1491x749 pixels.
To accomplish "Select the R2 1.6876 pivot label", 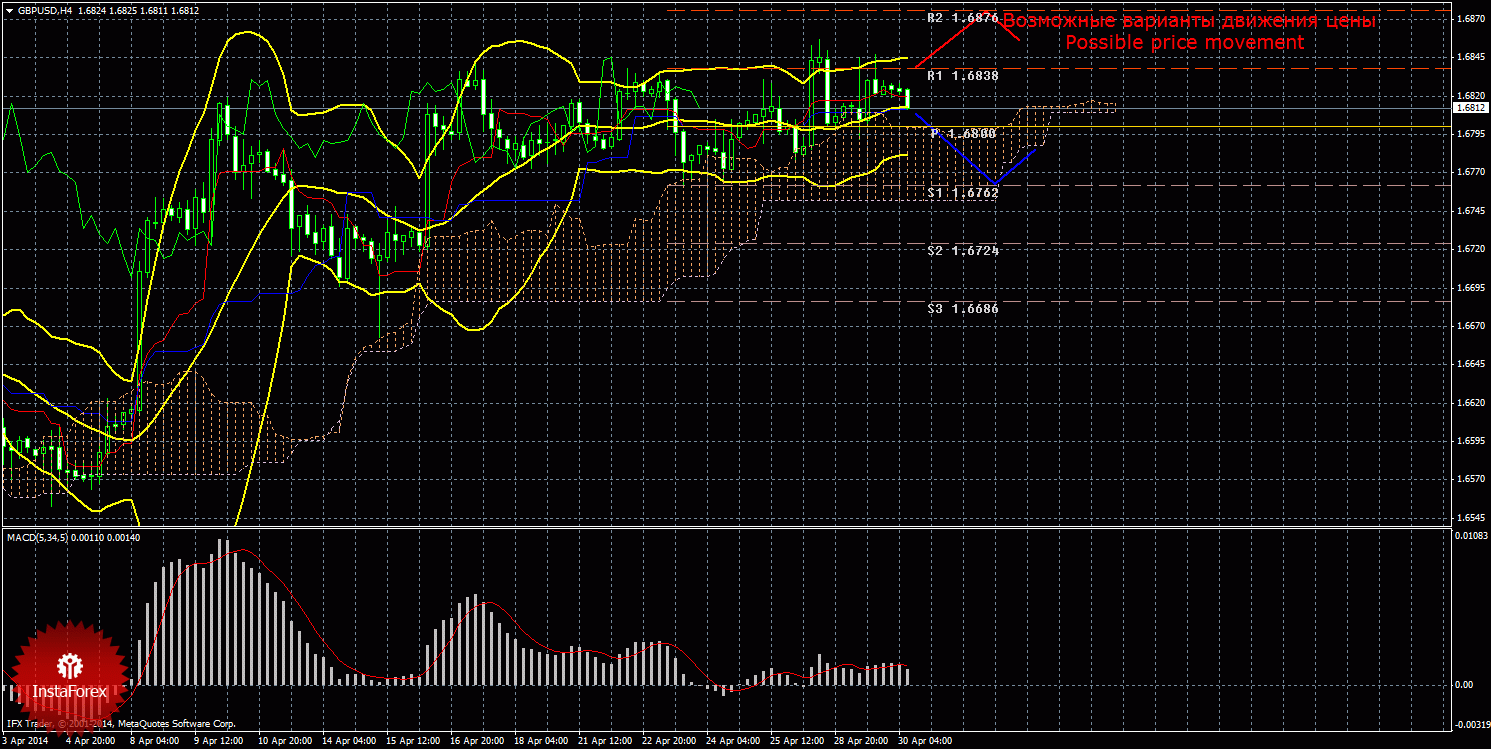I will [x=962, y=18].
